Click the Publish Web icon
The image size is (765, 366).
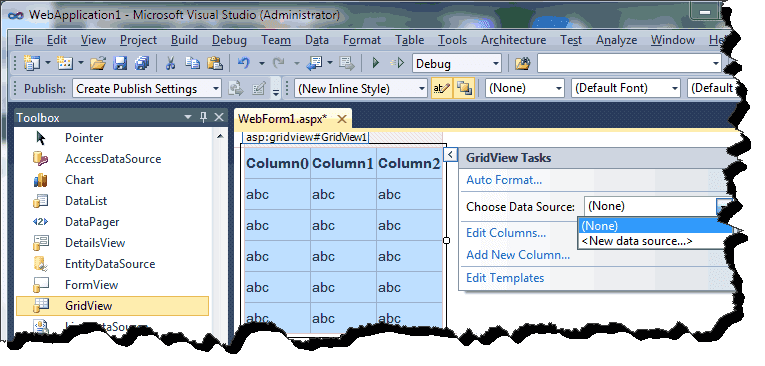tap(236, 88)
